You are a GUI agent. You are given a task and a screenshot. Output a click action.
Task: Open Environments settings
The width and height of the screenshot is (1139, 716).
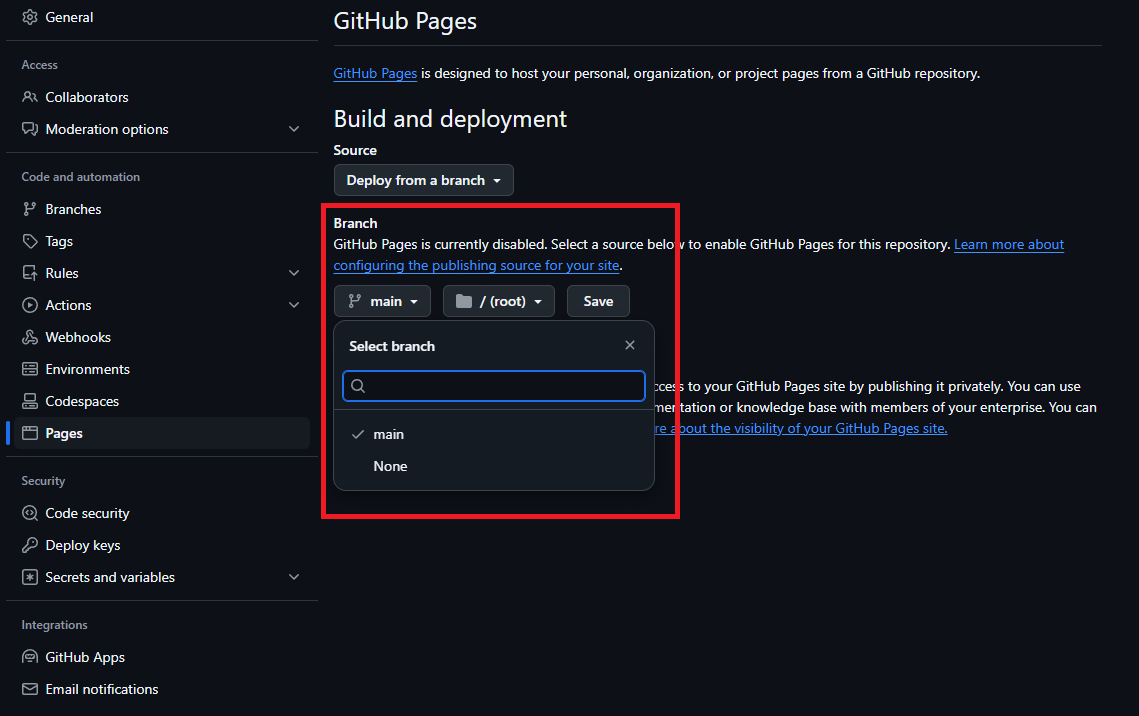point(87,369)
